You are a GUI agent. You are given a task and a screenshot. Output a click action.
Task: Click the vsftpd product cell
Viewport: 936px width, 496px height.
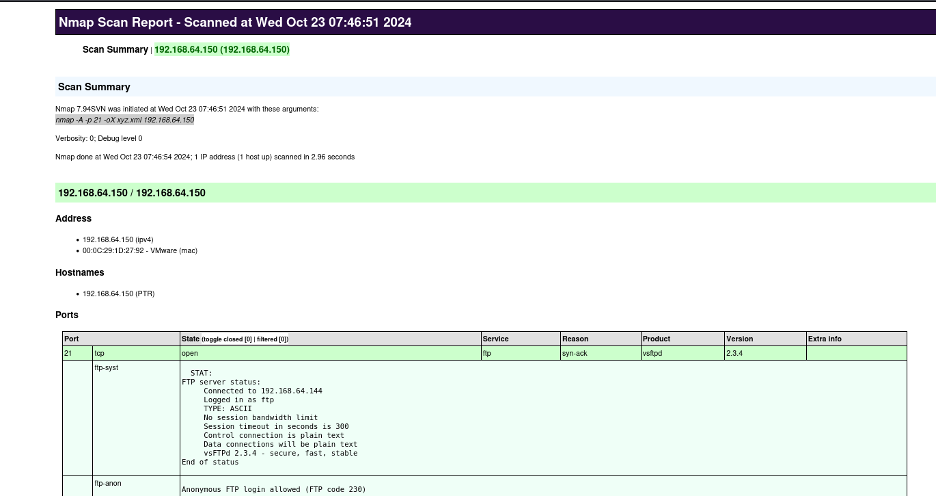coord(652,353)
